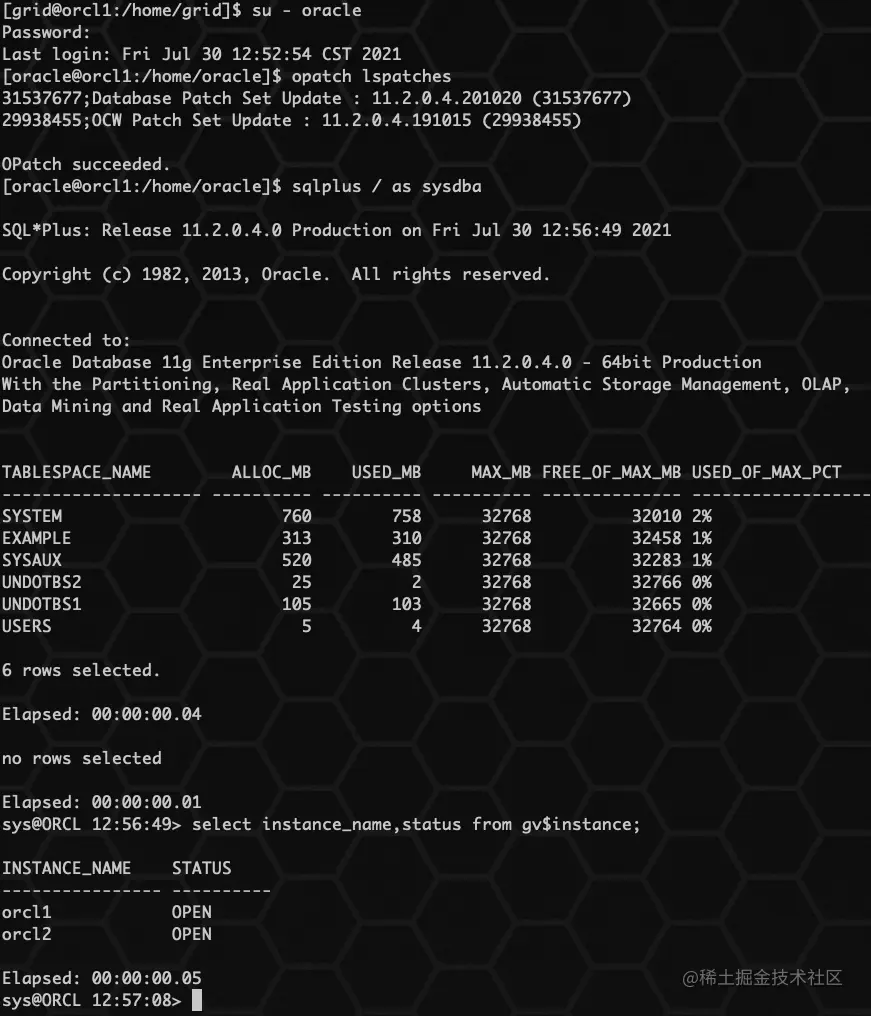Click the free value 32458 in EXAMPLE row
The width and height of the screenshot is (871, 1016).
pos(656,538)
